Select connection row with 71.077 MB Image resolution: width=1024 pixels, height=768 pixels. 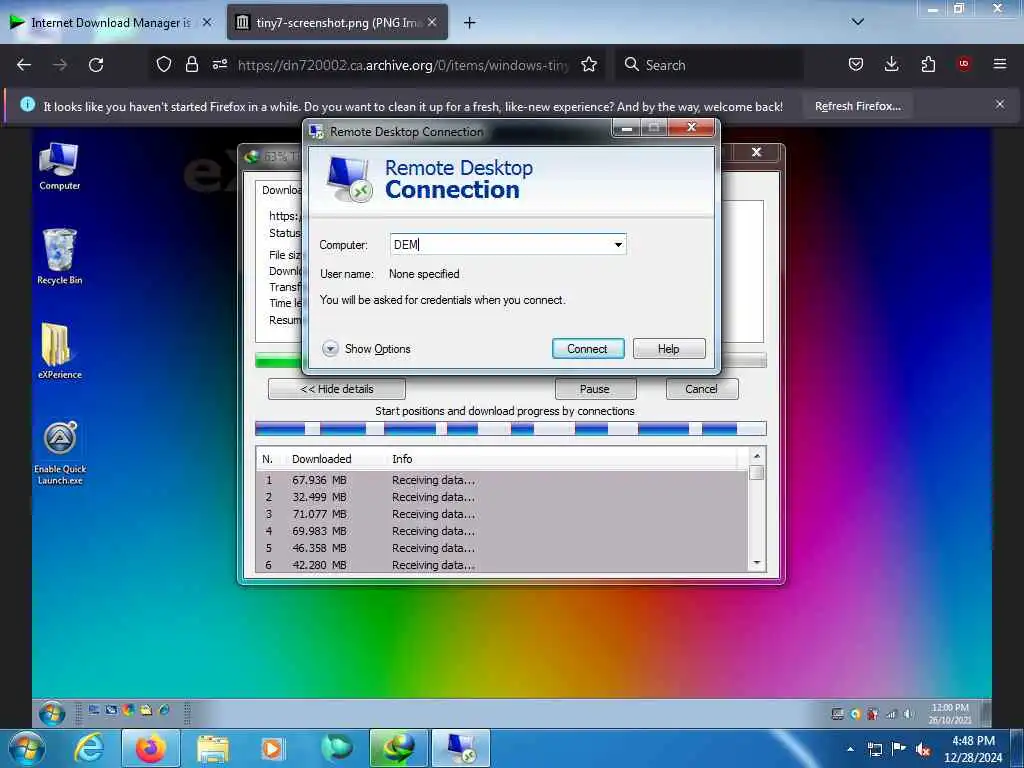[502, 514]
